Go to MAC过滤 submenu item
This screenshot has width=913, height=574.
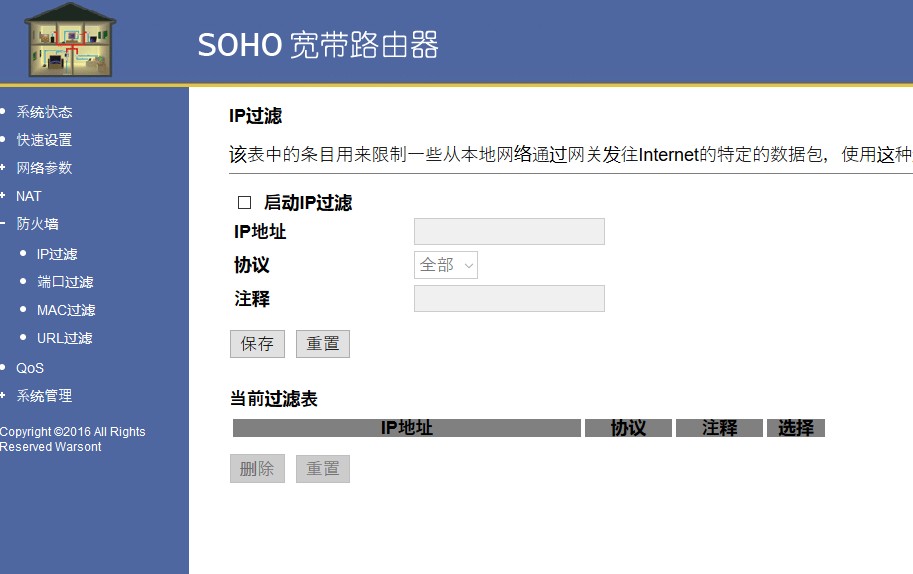[66, 310]
